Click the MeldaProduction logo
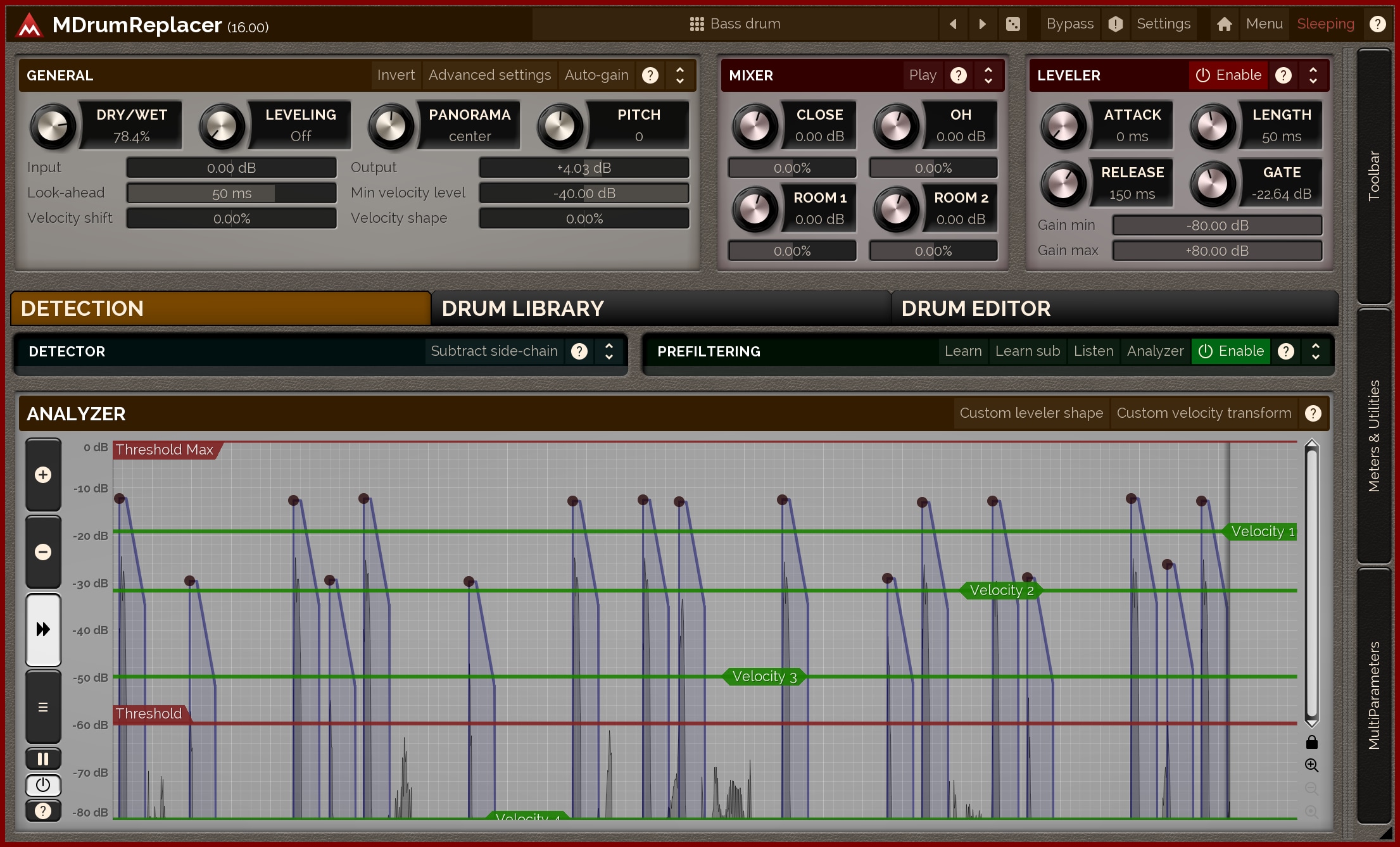Image resolution: width=1400 pixels, height=847 pixels. pyautogui.click(x=29, y=25)
